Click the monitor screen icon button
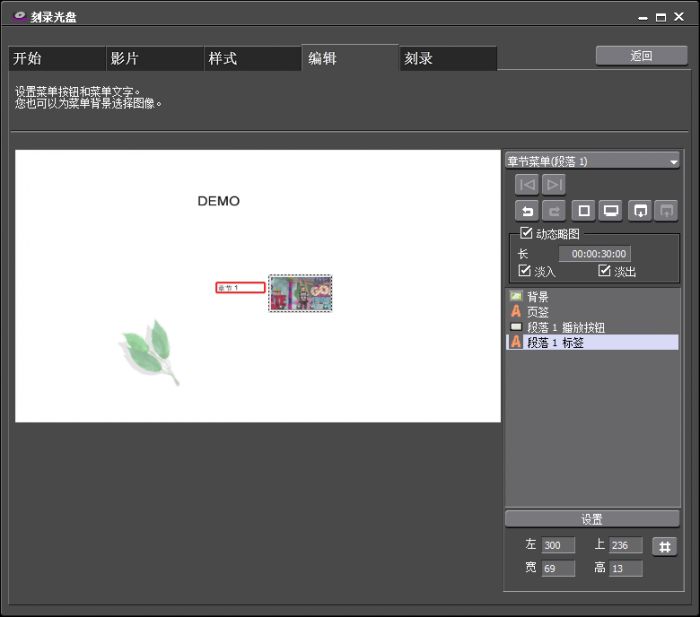This screenshot has width=700, height=617. pos(611,211)
